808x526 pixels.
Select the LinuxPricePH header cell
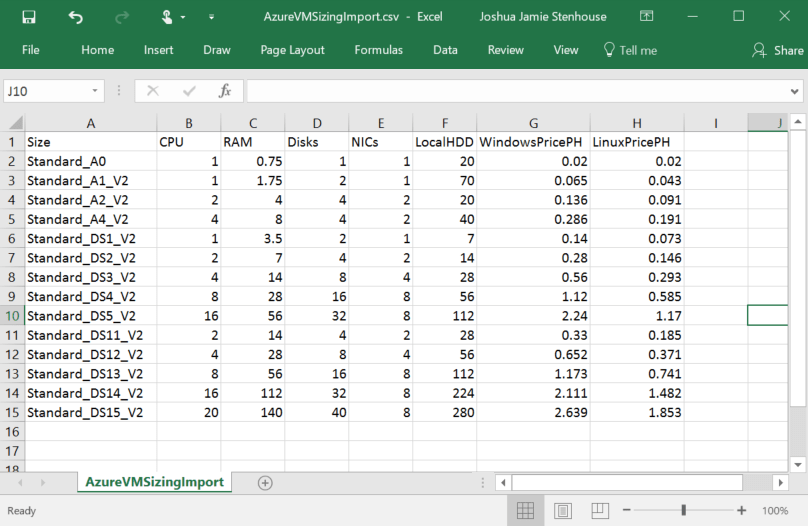point(637,142)
